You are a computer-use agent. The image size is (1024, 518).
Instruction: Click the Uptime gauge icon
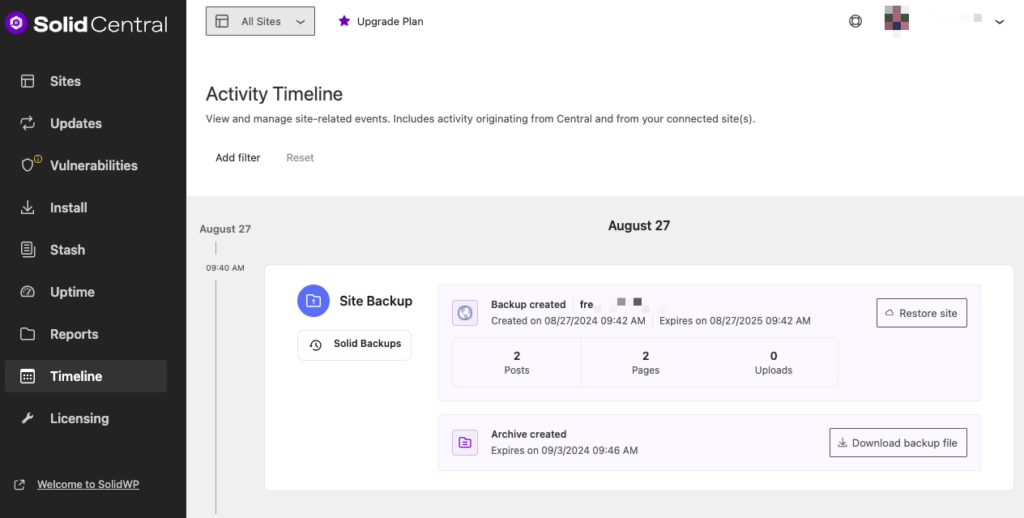click(x=29, y=292)
